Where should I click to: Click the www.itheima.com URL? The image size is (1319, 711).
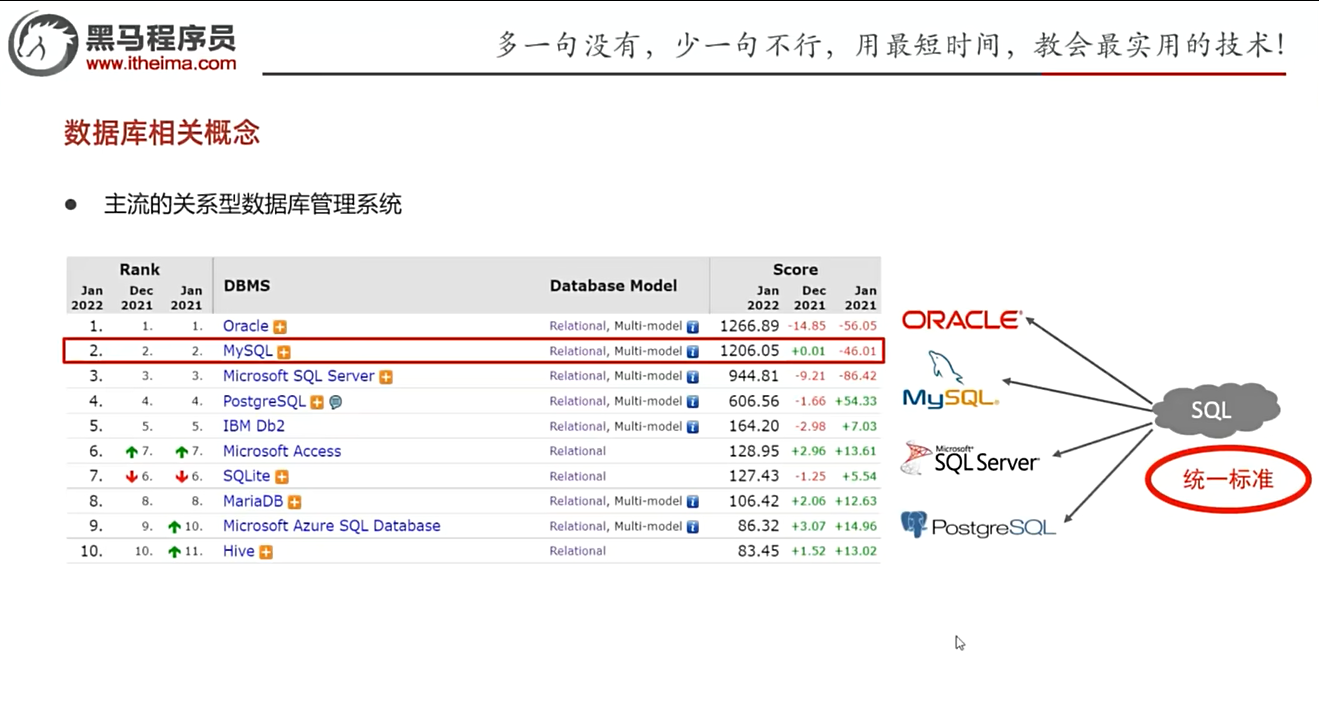(x=161, y=63)
